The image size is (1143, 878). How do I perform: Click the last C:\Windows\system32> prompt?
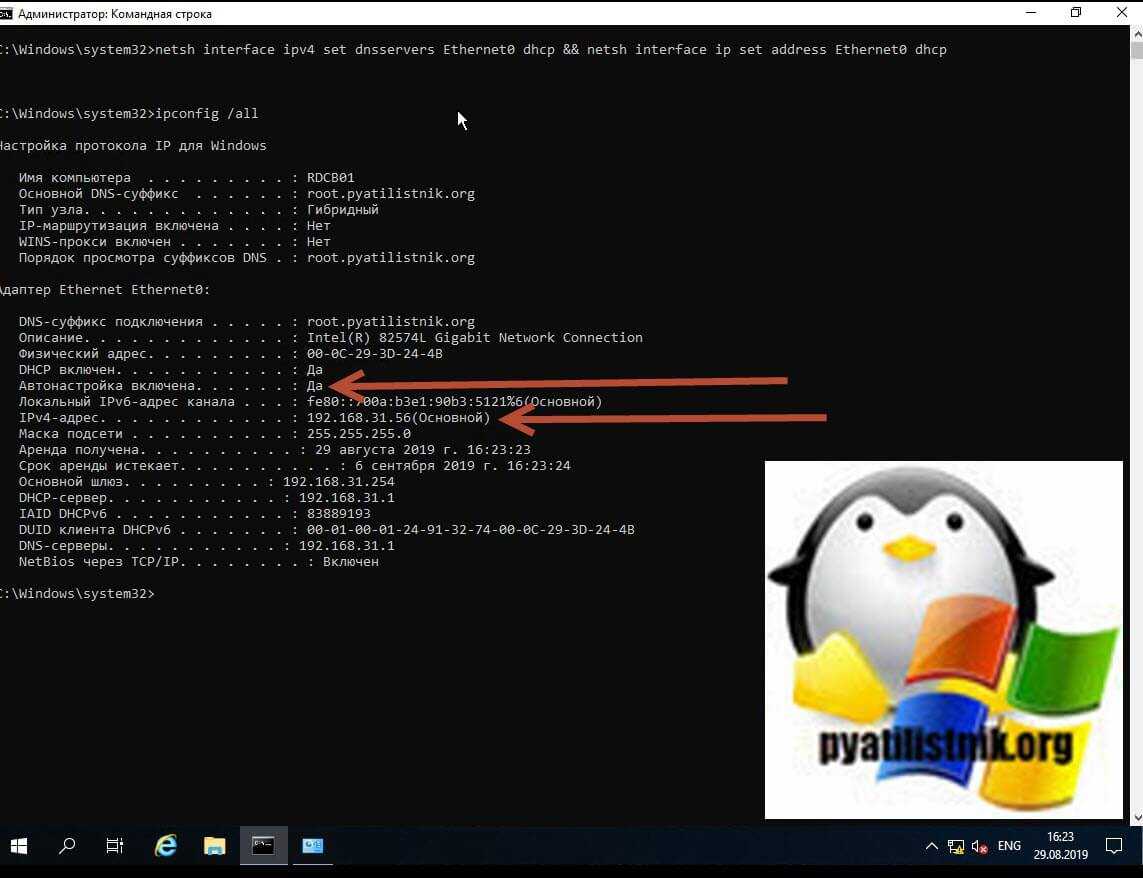click(77, 594)
